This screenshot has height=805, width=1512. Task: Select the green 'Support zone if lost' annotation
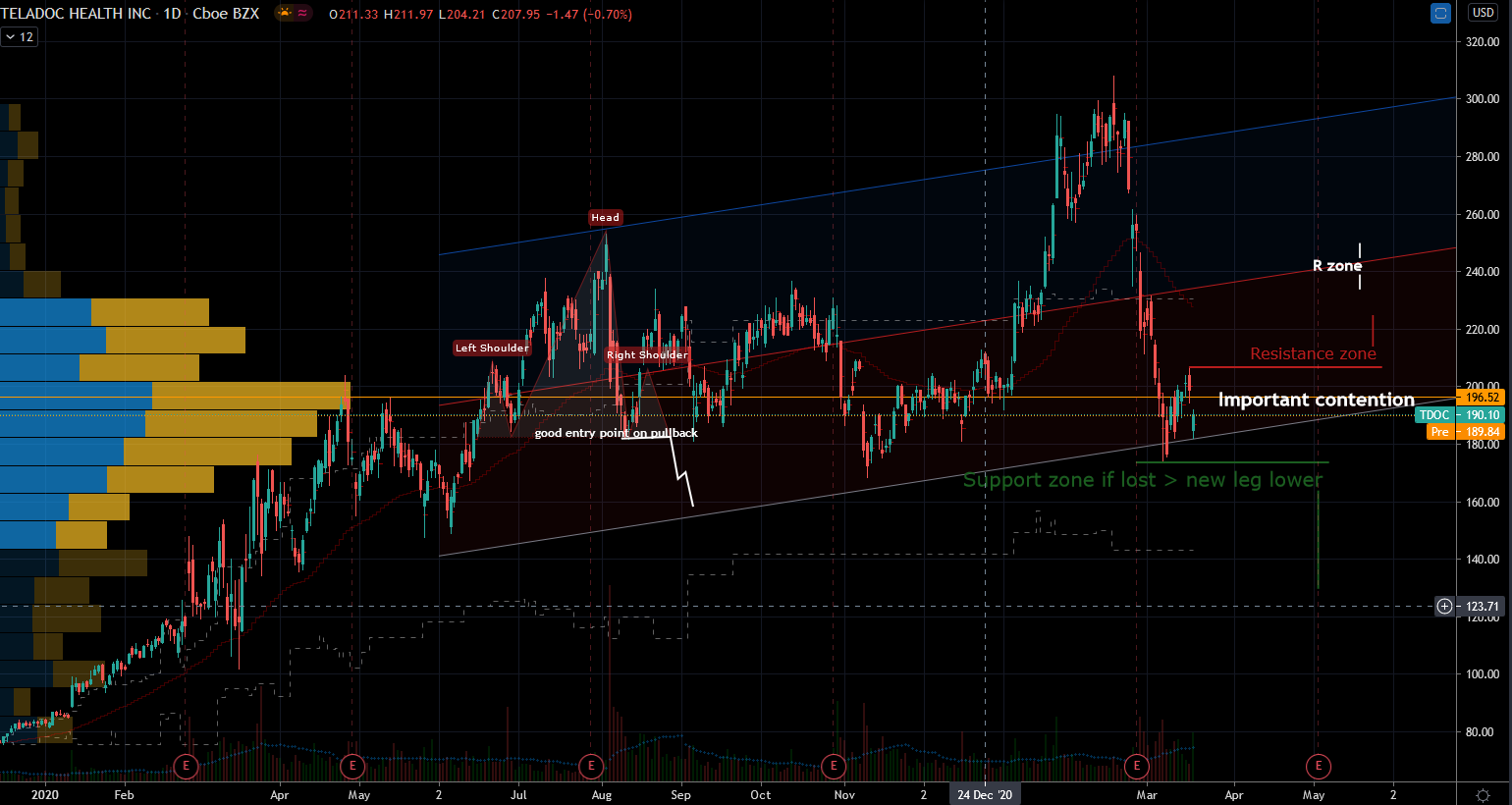click(x=1143, y=480)
